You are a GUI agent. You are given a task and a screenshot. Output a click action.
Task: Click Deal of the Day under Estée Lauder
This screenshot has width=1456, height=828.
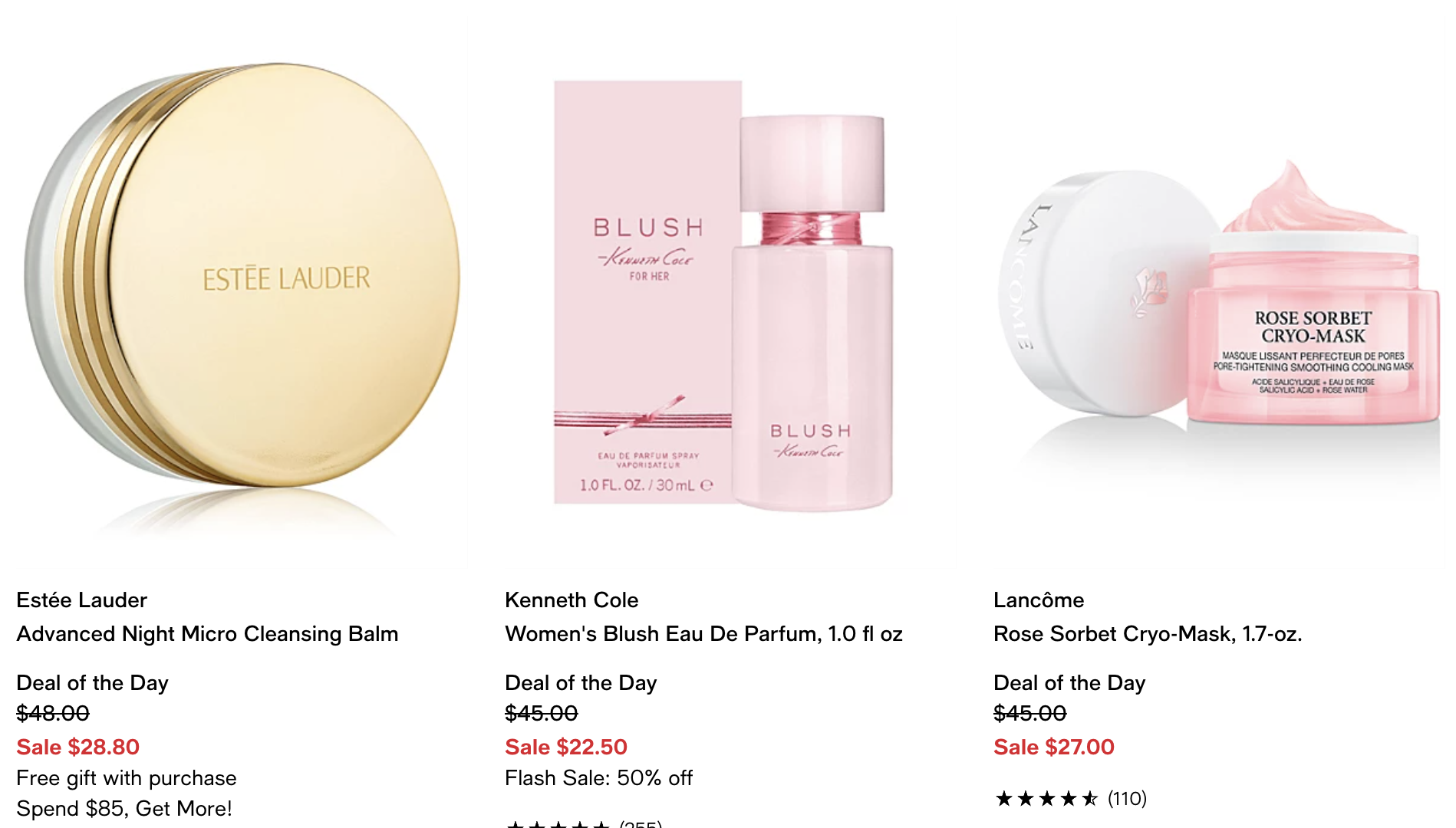coord(92,682)
